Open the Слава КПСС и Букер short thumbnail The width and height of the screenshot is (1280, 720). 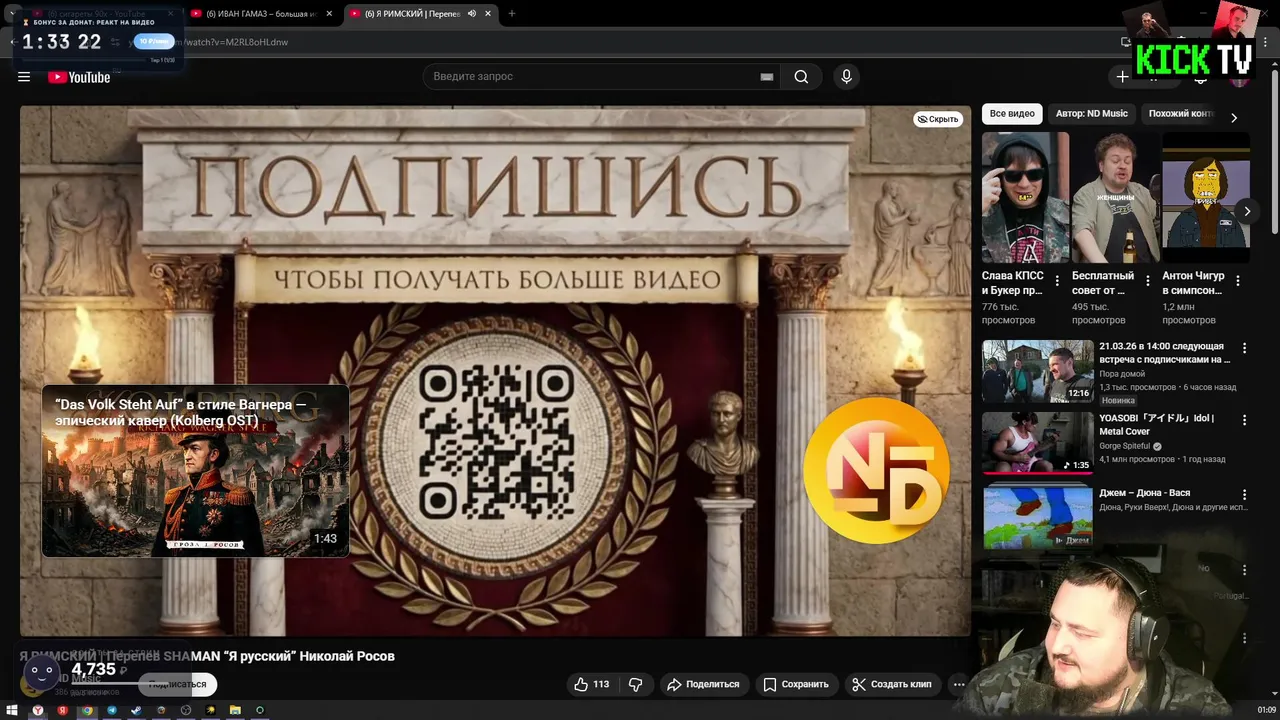click(1025, 197)
